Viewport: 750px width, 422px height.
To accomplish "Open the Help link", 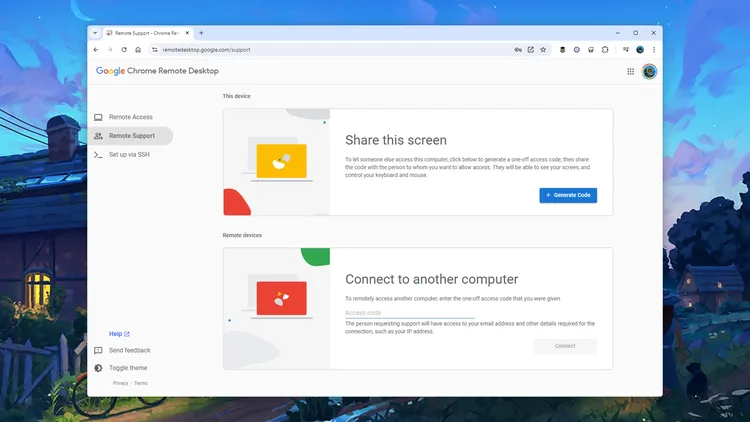I will (118, 334).
